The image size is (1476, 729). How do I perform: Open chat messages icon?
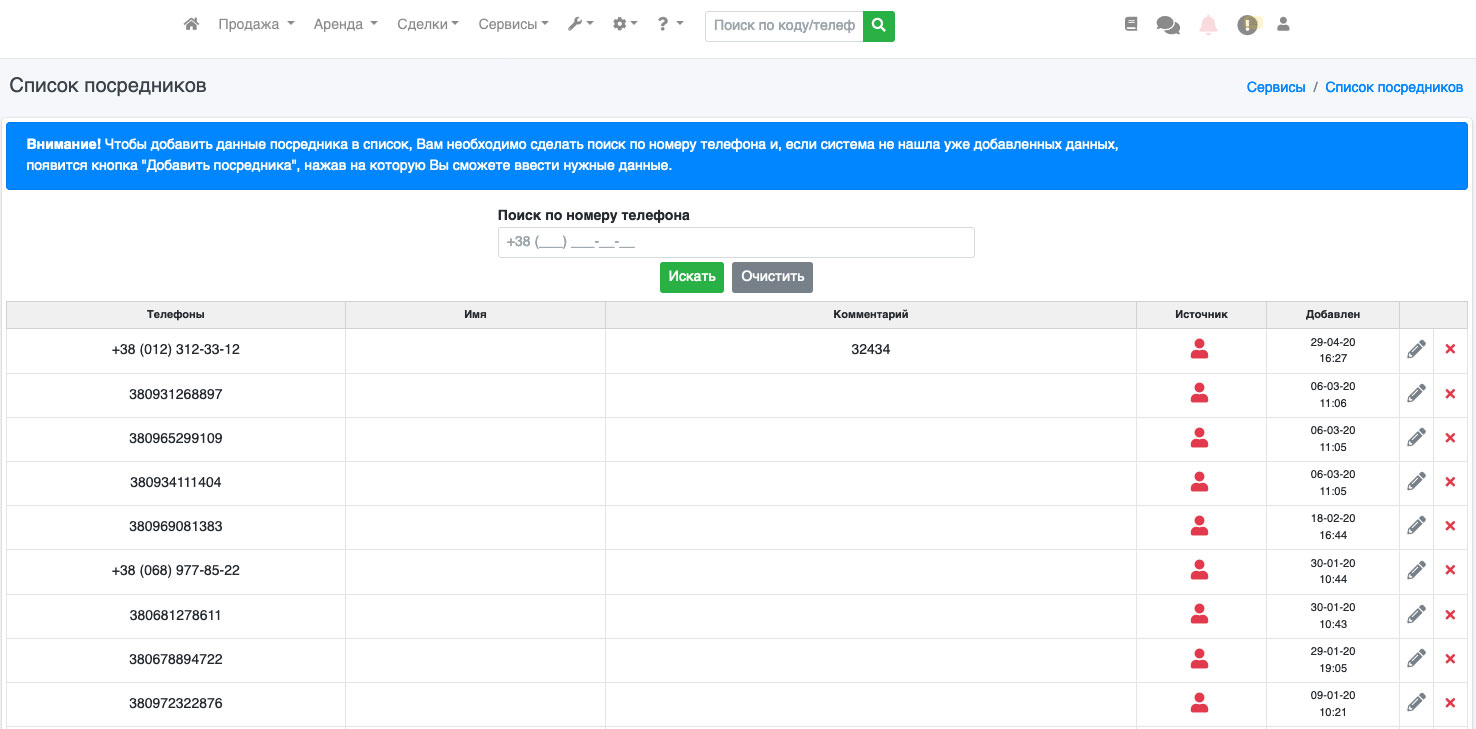click(x=1168, y=25)
